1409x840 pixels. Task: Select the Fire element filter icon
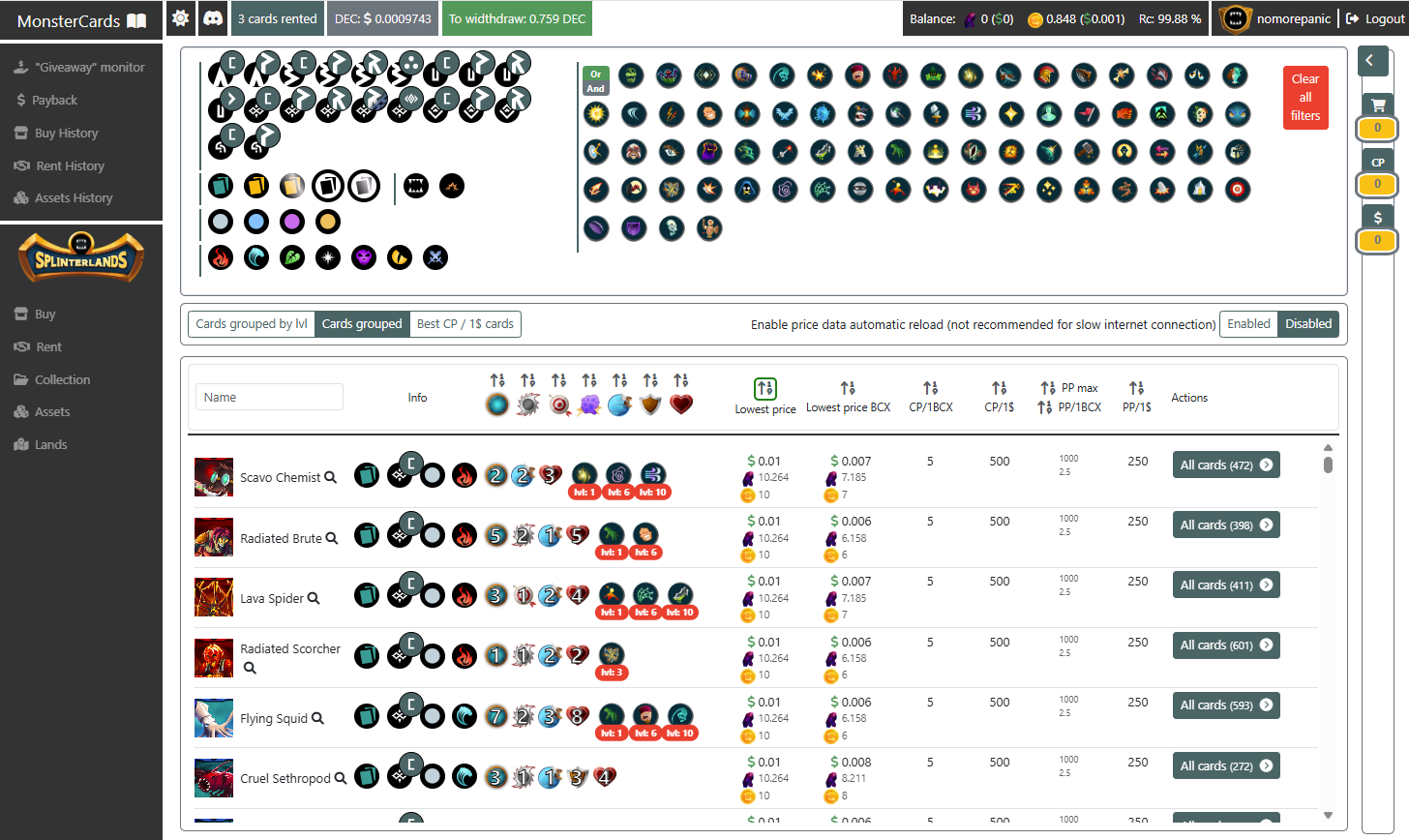click(221, 257)
